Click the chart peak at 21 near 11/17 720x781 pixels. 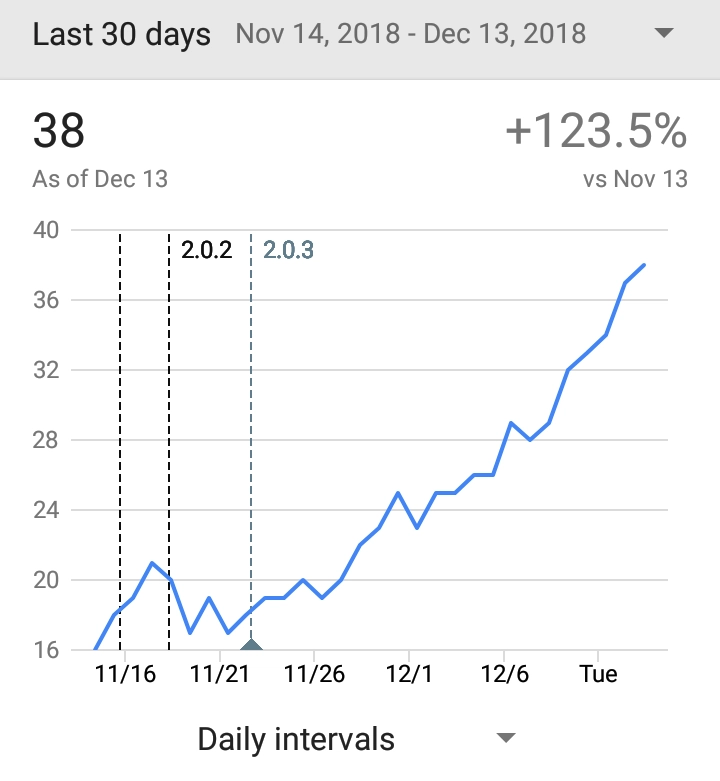pyautogui.click(x=152, y=563)
